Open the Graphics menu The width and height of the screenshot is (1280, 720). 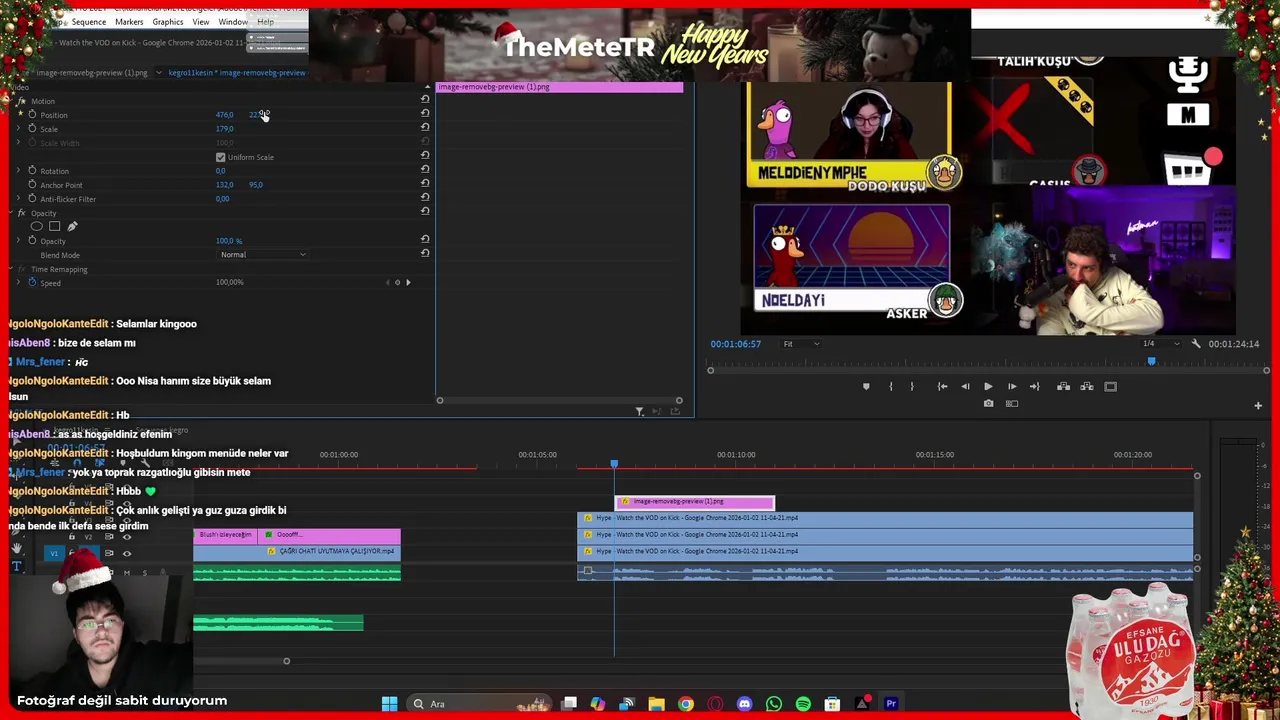click(x=168, y=21)
